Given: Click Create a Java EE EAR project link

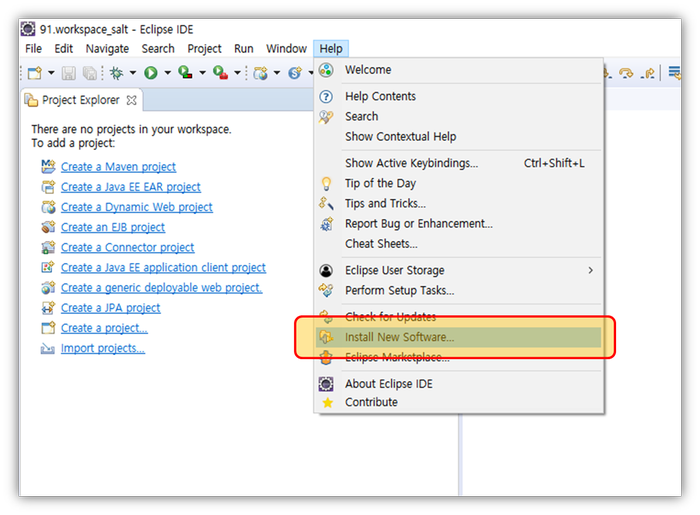Looking at the screenshot, I should pos(131,187).
